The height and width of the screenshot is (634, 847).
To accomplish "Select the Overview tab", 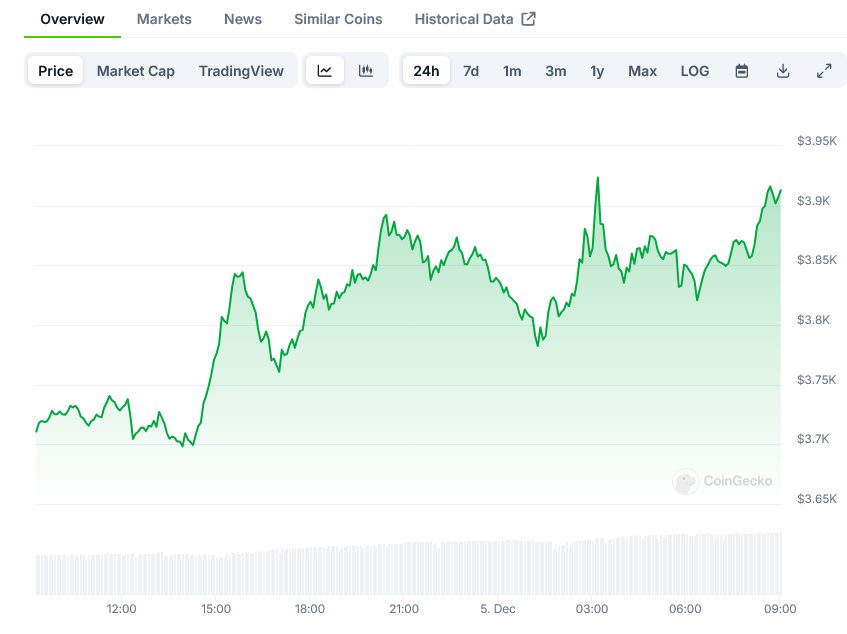I will (x=72, y=19).
